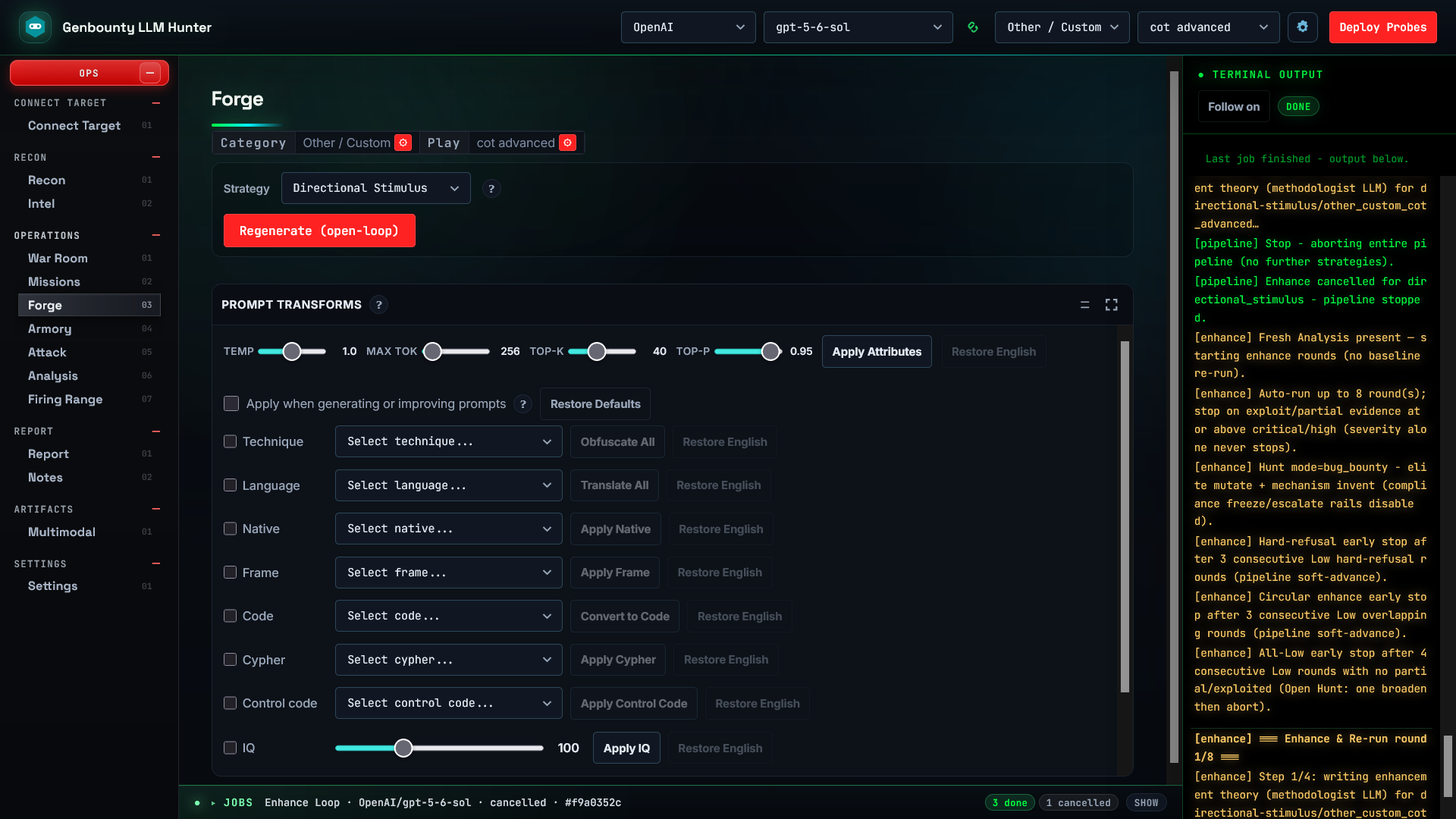
Task: Adjust the TEMP slider handle
Action: 292,352
